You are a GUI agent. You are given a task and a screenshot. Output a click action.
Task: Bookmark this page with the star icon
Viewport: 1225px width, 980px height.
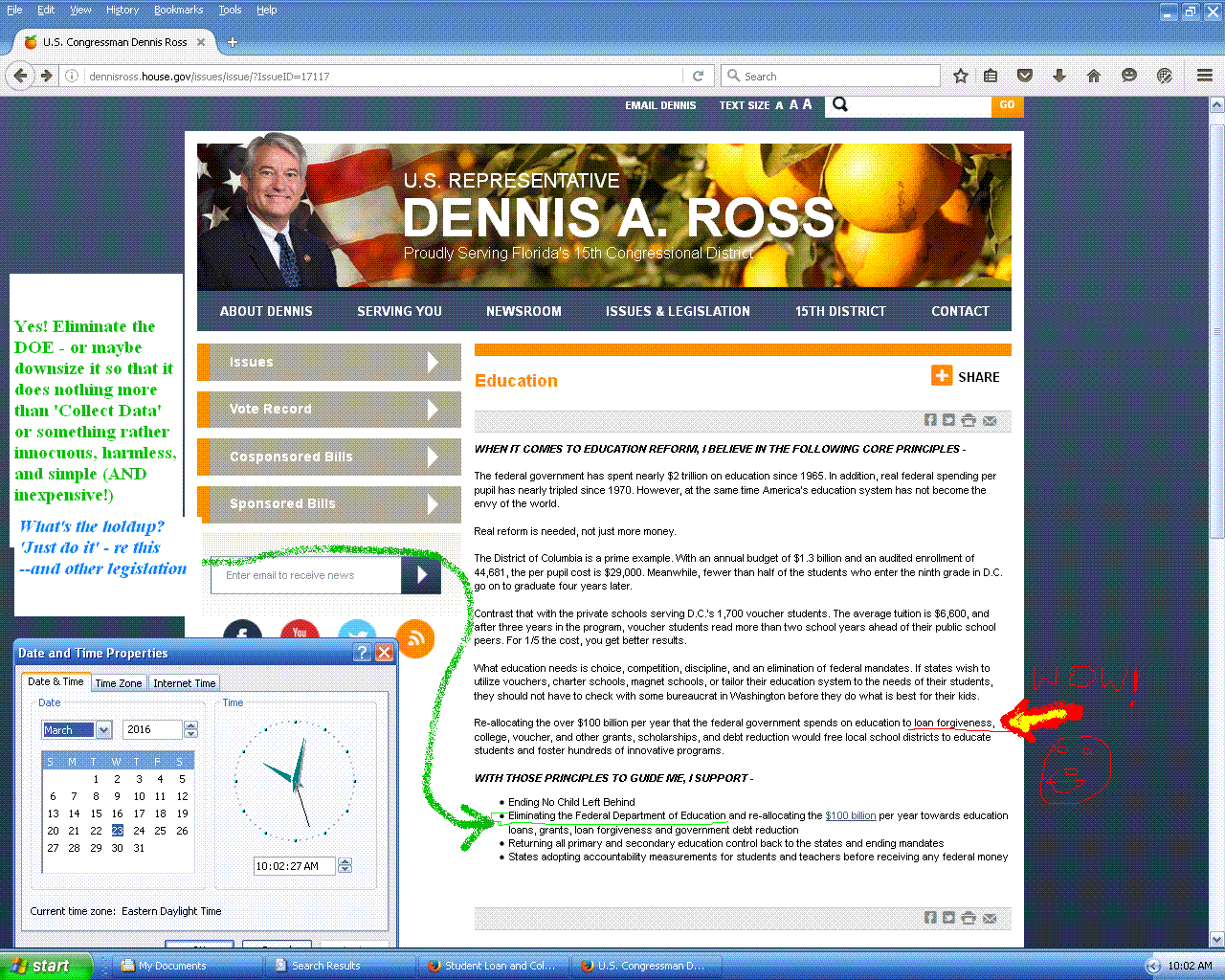(961, 76)
